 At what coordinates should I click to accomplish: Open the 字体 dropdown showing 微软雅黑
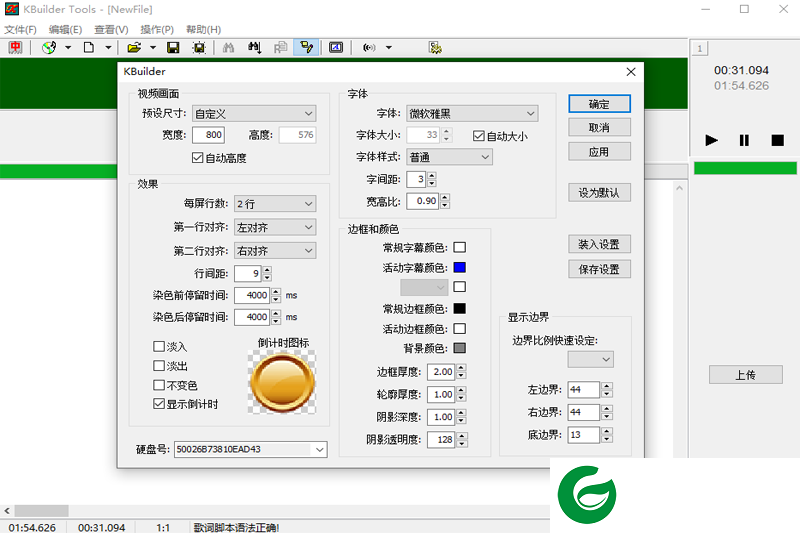472,113
